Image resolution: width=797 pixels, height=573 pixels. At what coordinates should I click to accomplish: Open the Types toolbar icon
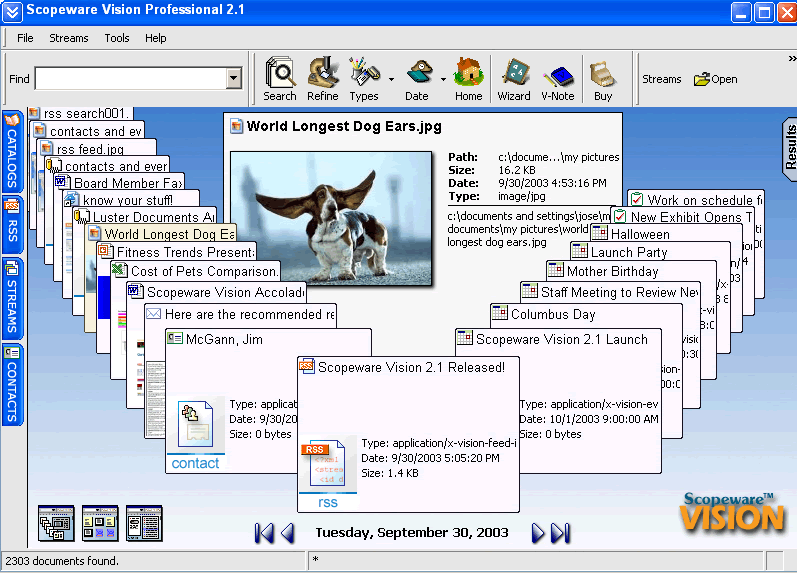pyautogui.click(x=364, y=72)
